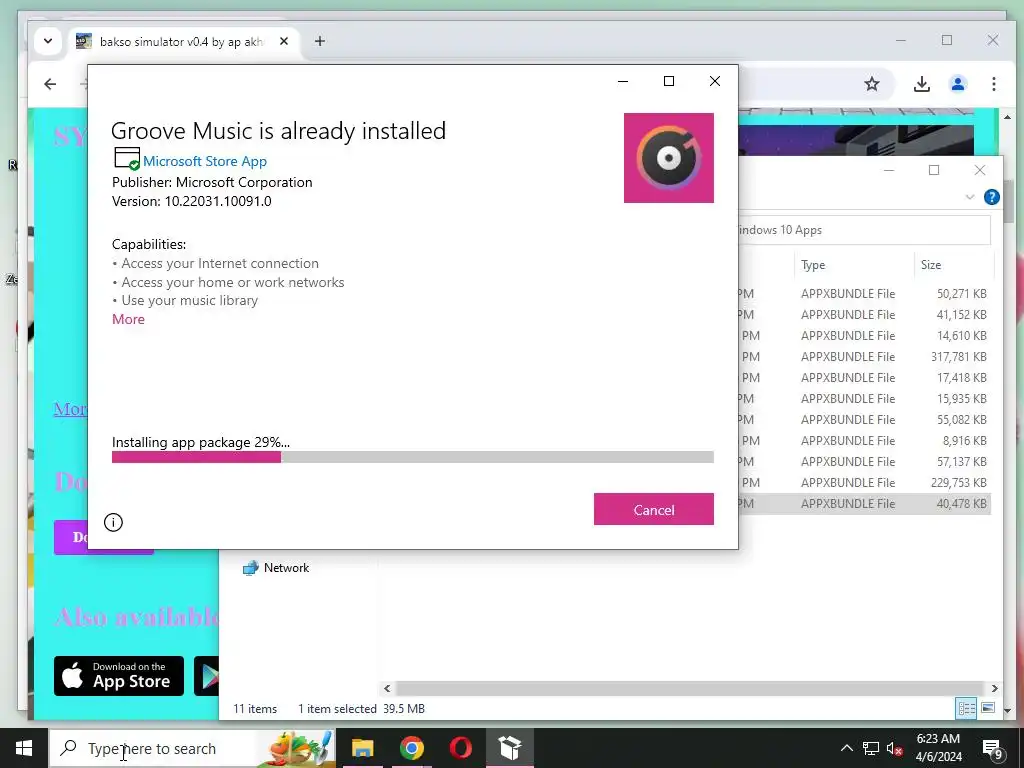Viewport: 1024px width, 768px height.
Task: Select the 41,152 KB file row
Action: click(863, 315)
